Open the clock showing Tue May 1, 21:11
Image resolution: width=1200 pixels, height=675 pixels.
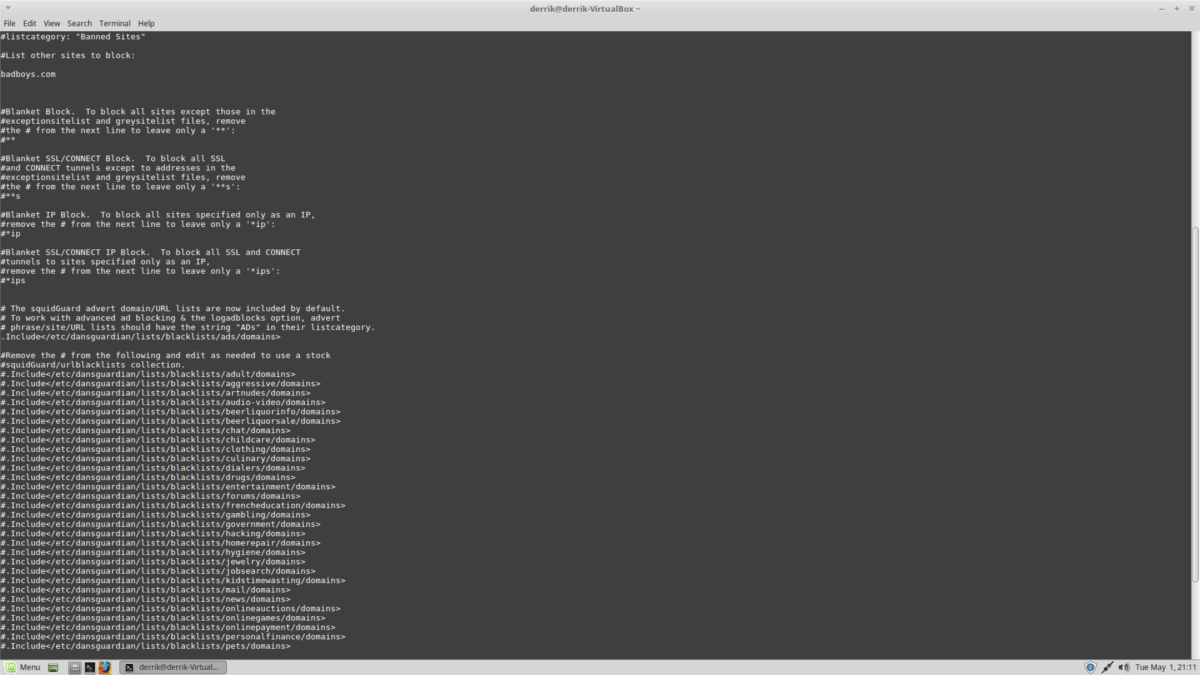(1164, 667)
